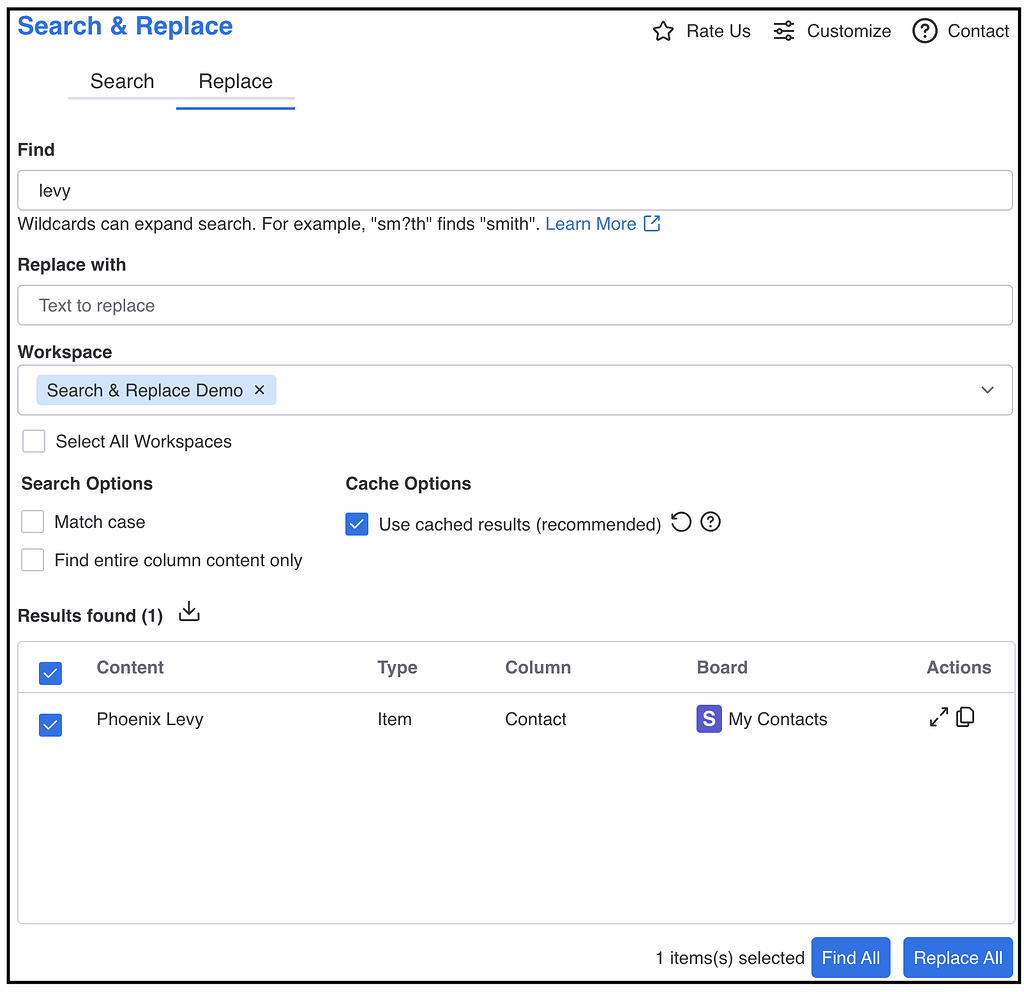Enable Match case option
Image resolution: width=1024 pixels, height=992 pixels.
tap(33, 522)
